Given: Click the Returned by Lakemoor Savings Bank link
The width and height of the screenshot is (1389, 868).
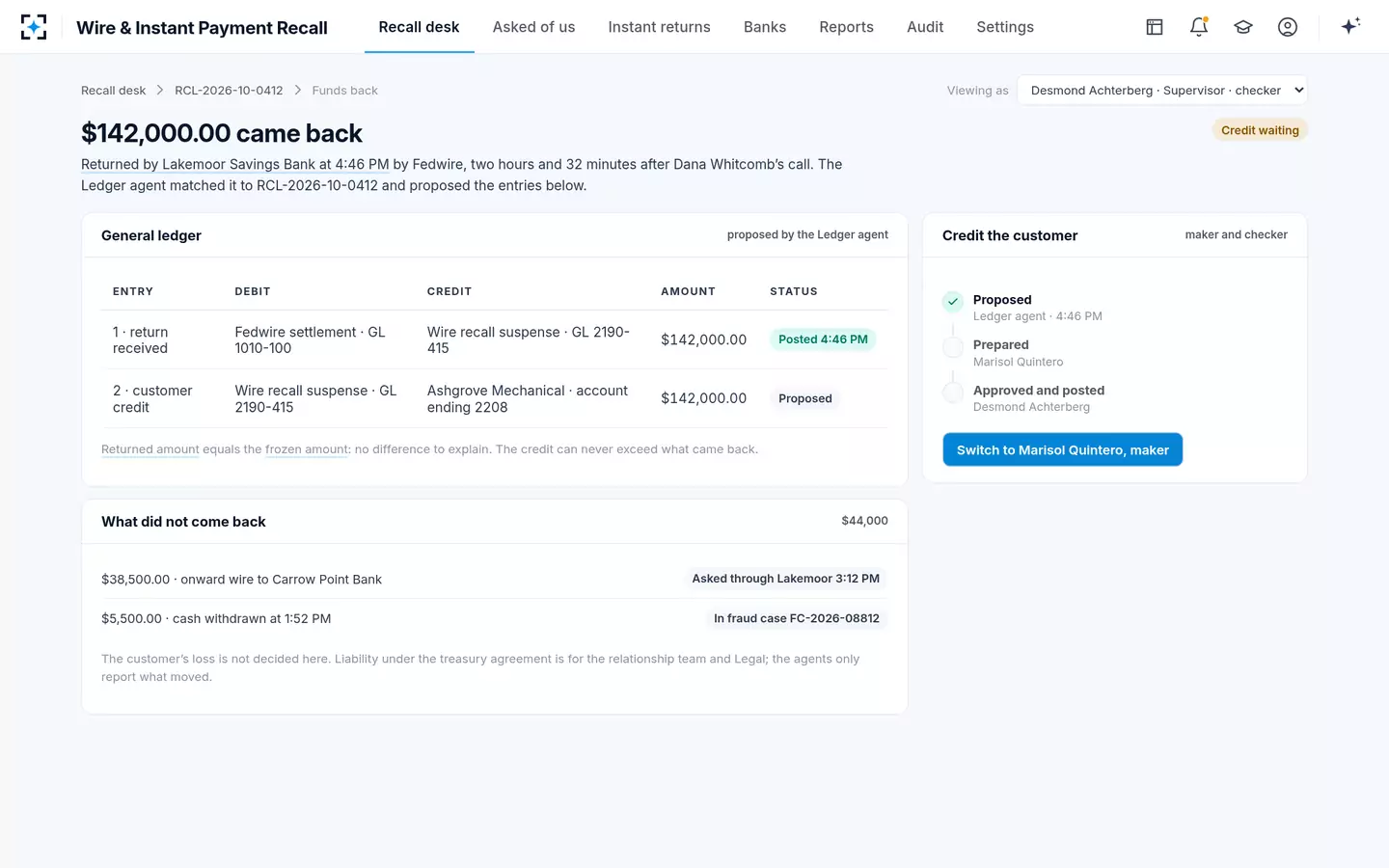Looking at the screenshot, I should (x=235, y=164).
